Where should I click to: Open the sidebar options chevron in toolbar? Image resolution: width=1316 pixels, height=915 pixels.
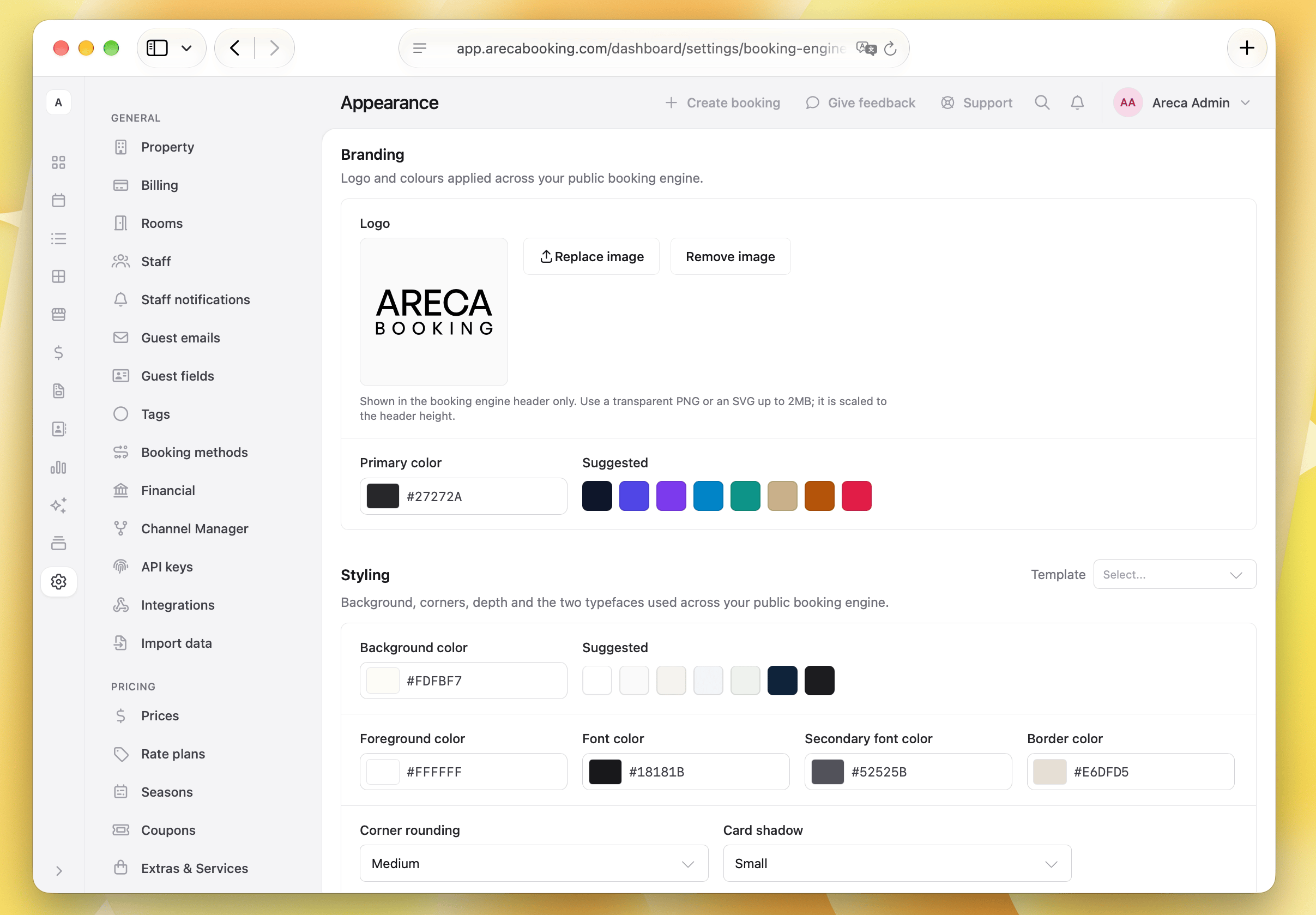click(x=186, y=48)
